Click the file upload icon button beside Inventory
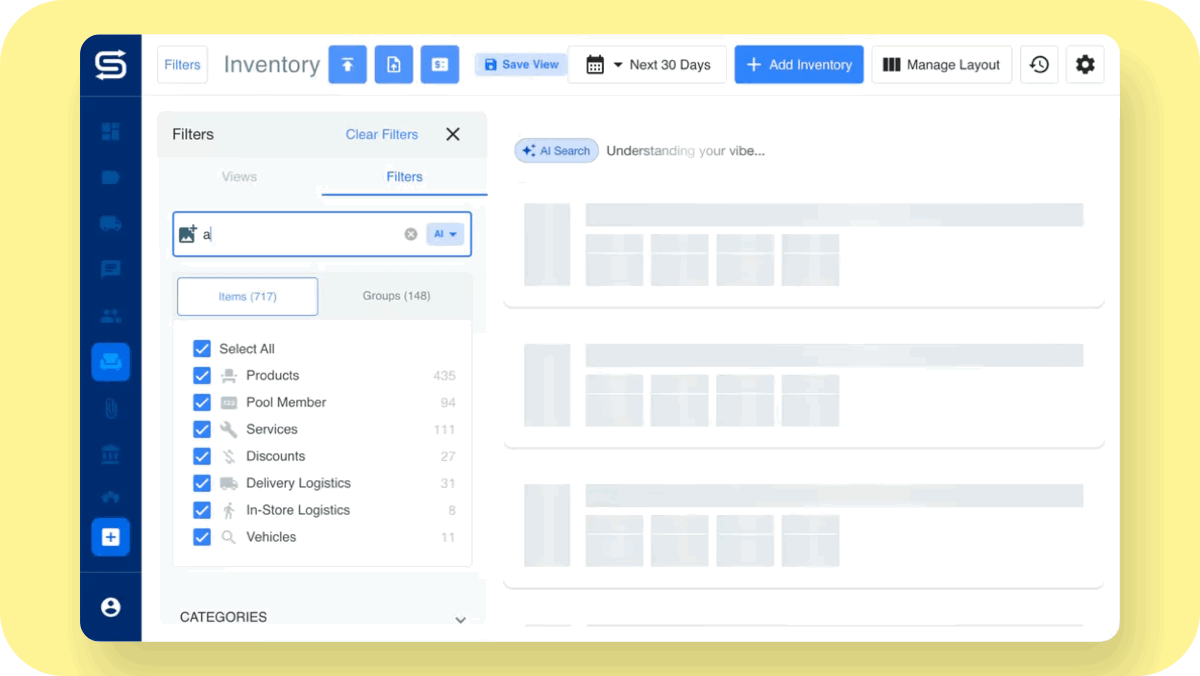 tap(394, 65)
